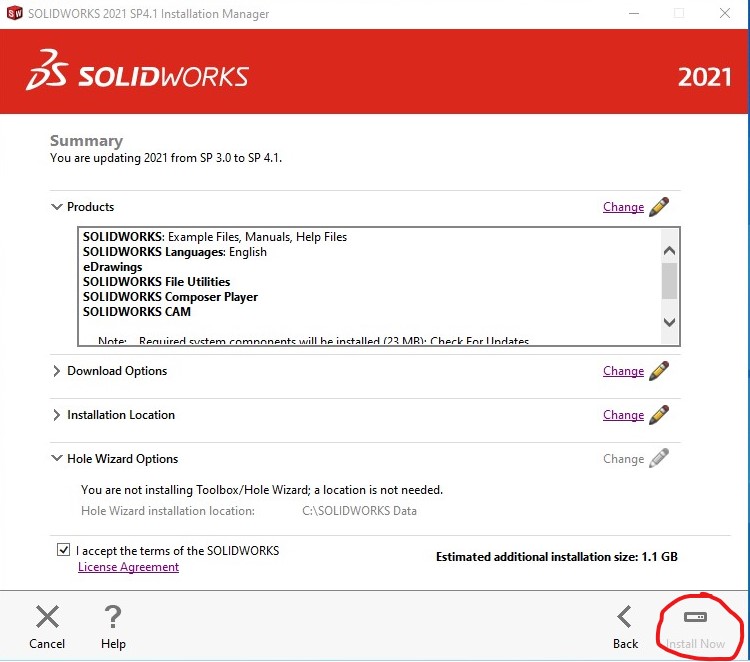
Task: Click the scroll up arrow in Products list
Action: [x=670, y=250]
